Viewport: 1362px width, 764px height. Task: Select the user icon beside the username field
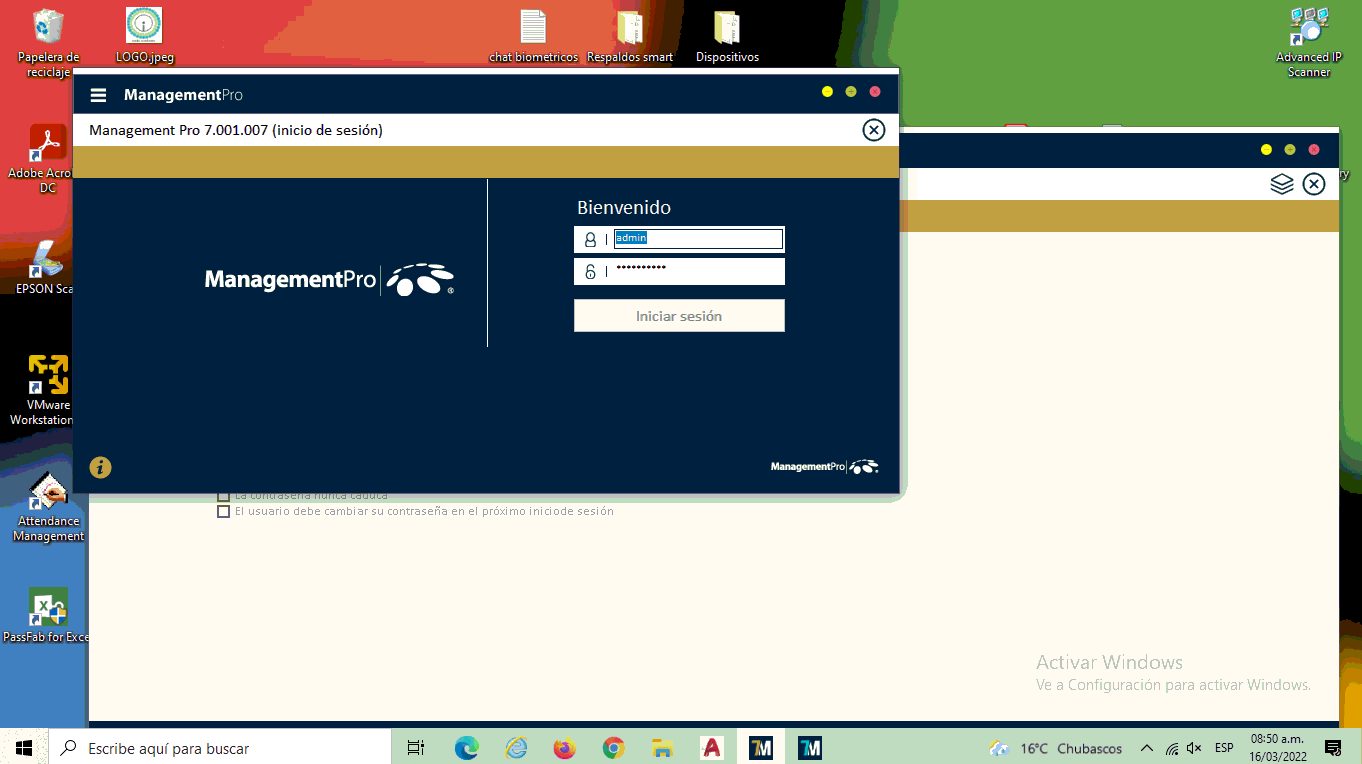click(x=591, y=239)
